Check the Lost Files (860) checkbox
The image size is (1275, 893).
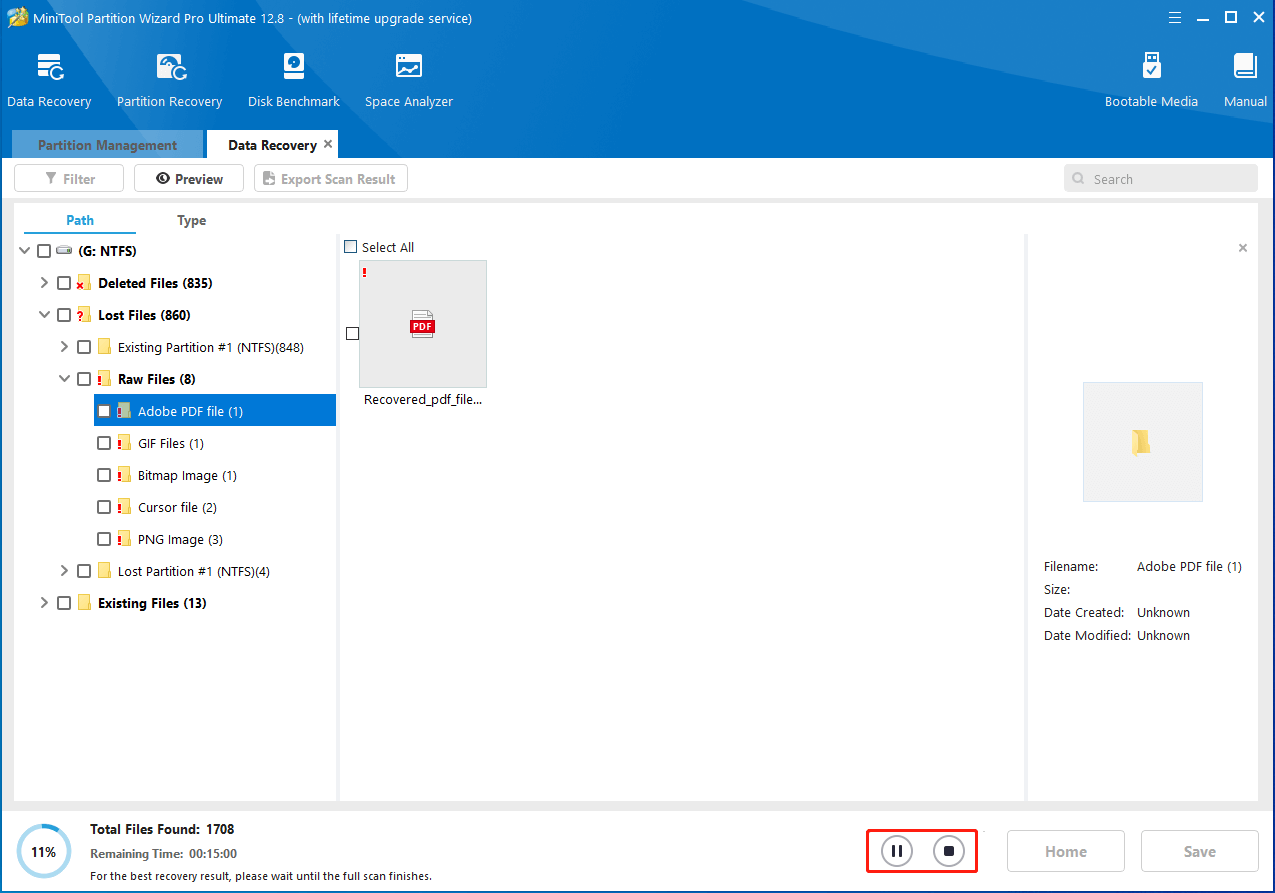coord(64,315)
